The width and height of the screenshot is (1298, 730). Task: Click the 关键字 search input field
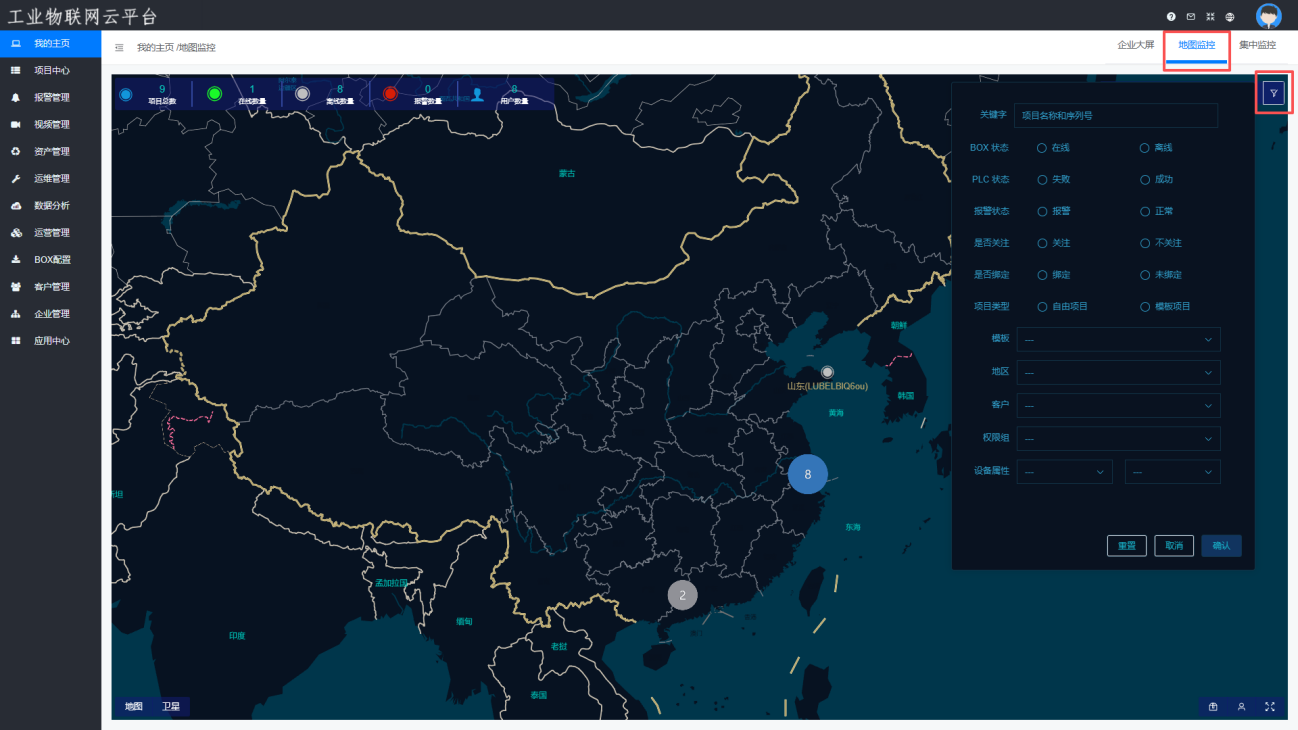tap(1115, 116)
